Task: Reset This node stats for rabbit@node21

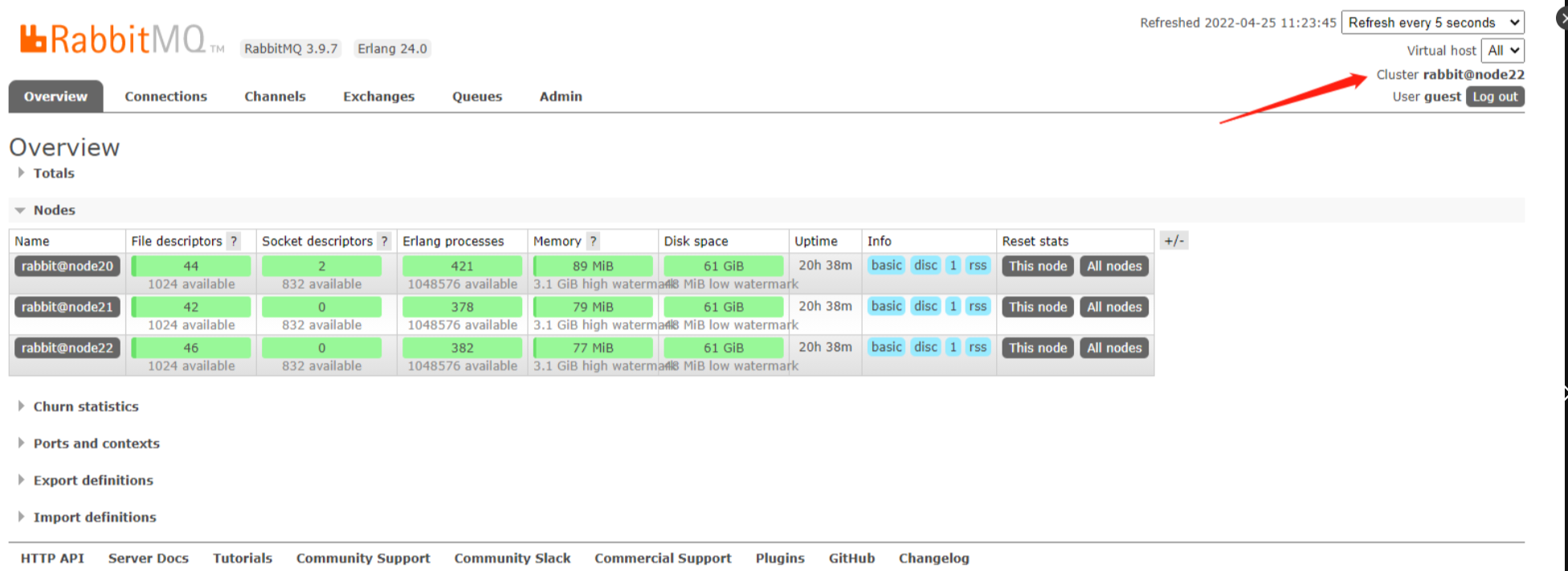Action: point(1038,307)
